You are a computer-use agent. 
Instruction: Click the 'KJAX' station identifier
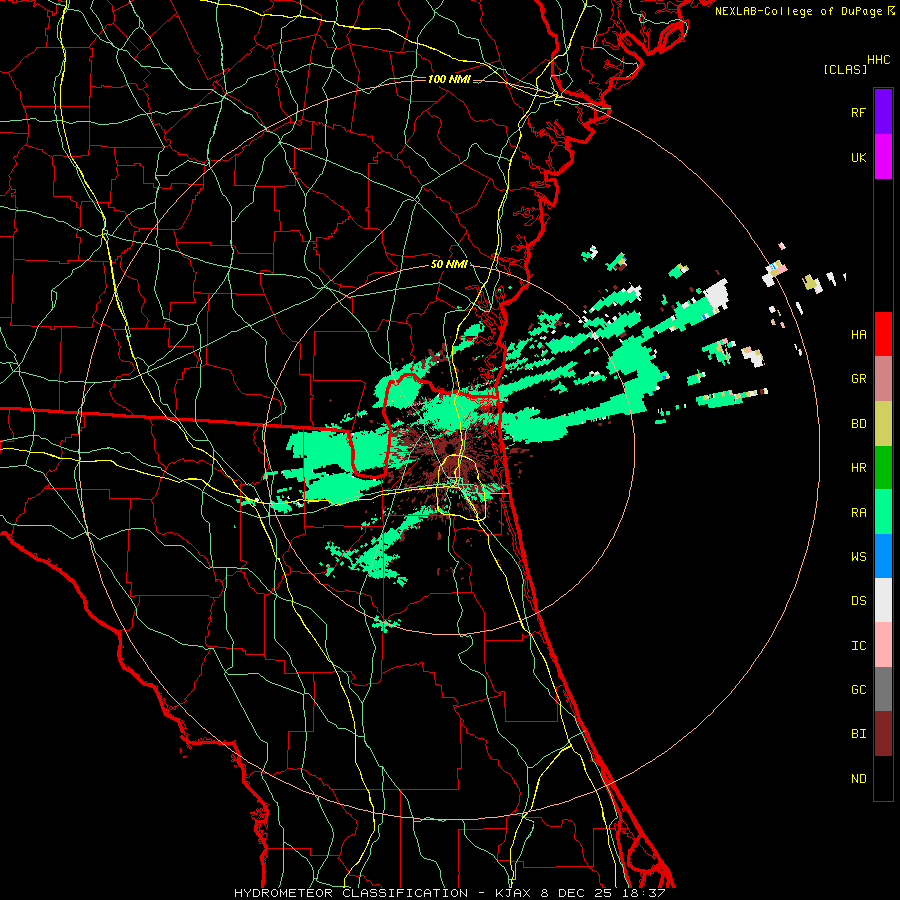pos(514,893)
